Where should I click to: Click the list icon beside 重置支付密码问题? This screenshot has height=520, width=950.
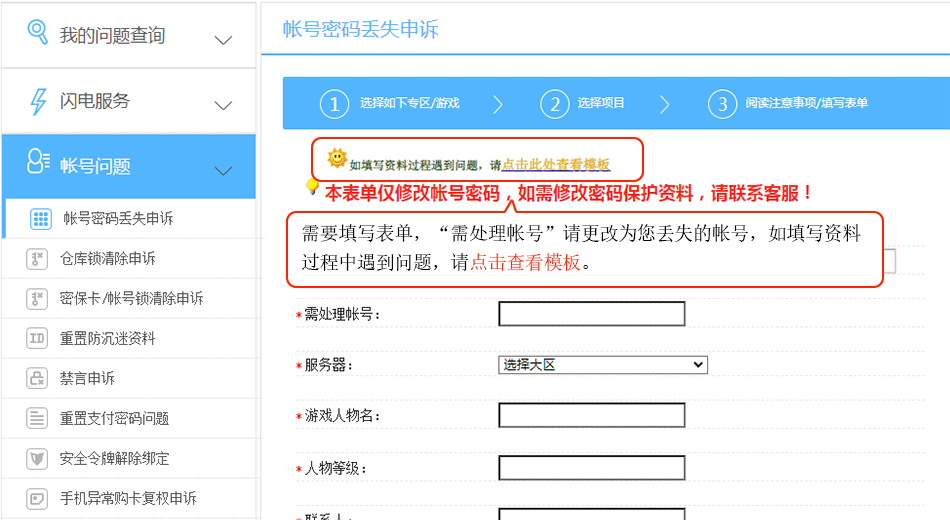pos(37,418)
